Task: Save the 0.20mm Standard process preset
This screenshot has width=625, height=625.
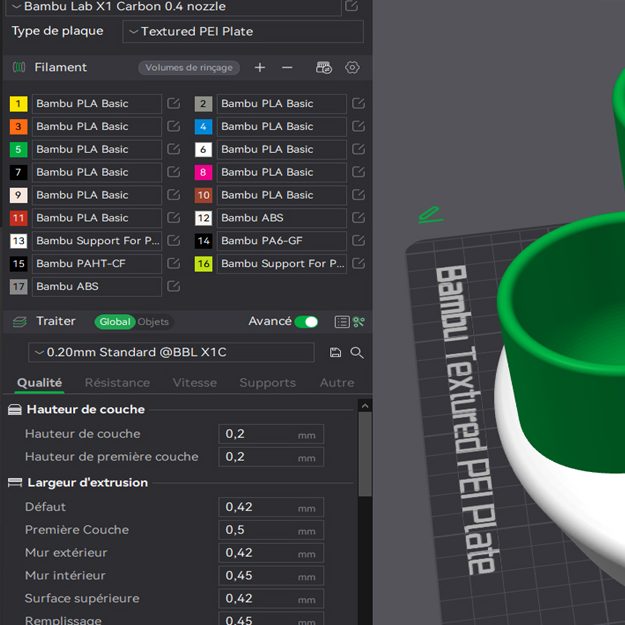Action: (x=335, y=353)
